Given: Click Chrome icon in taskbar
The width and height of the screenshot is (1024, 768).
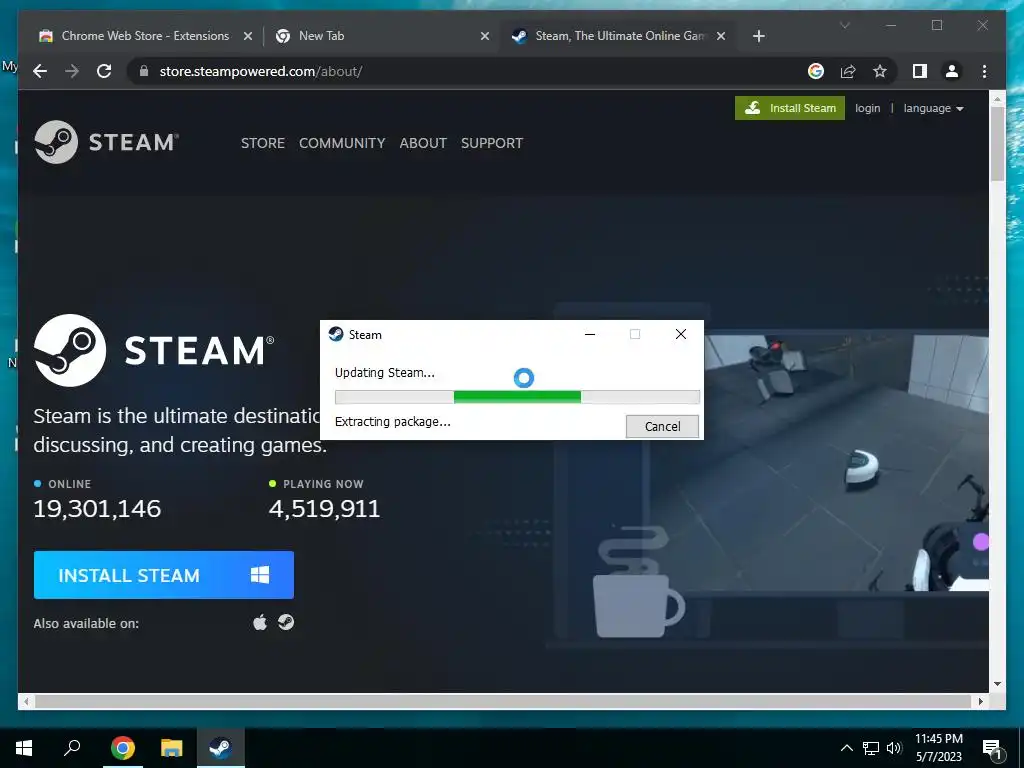Looking at the screenshot, I should (122, 748).
